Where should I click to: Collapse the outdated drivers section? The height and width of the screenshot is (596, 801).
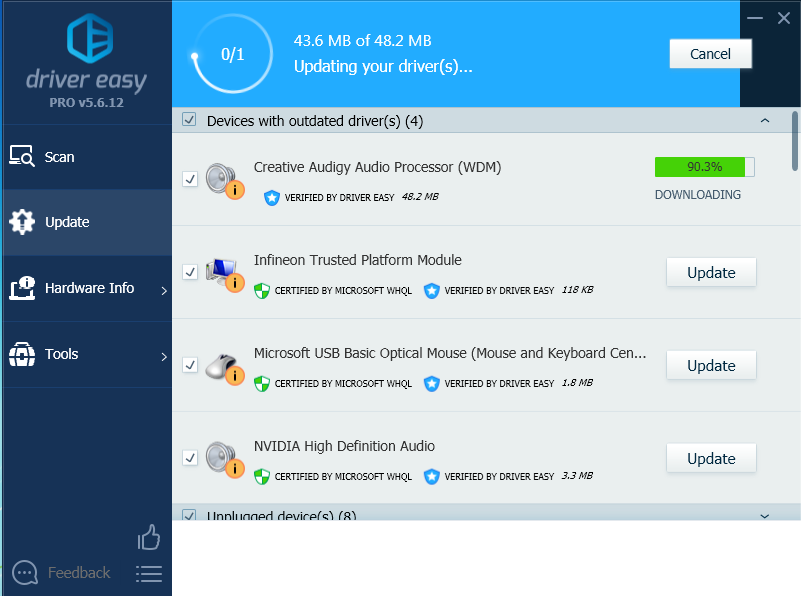(x=765, y=121)
